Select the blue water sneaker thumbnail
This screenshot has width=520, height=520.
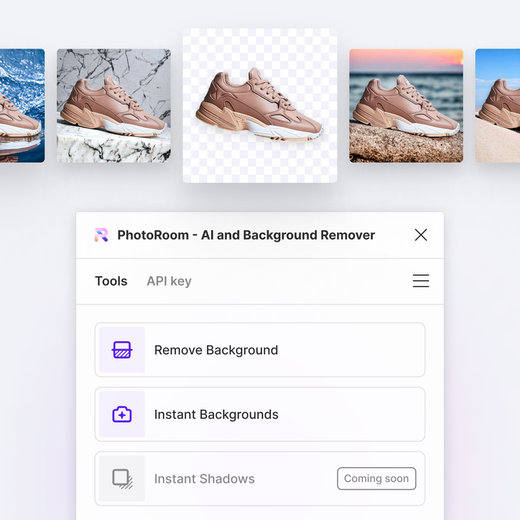(22, 106)
